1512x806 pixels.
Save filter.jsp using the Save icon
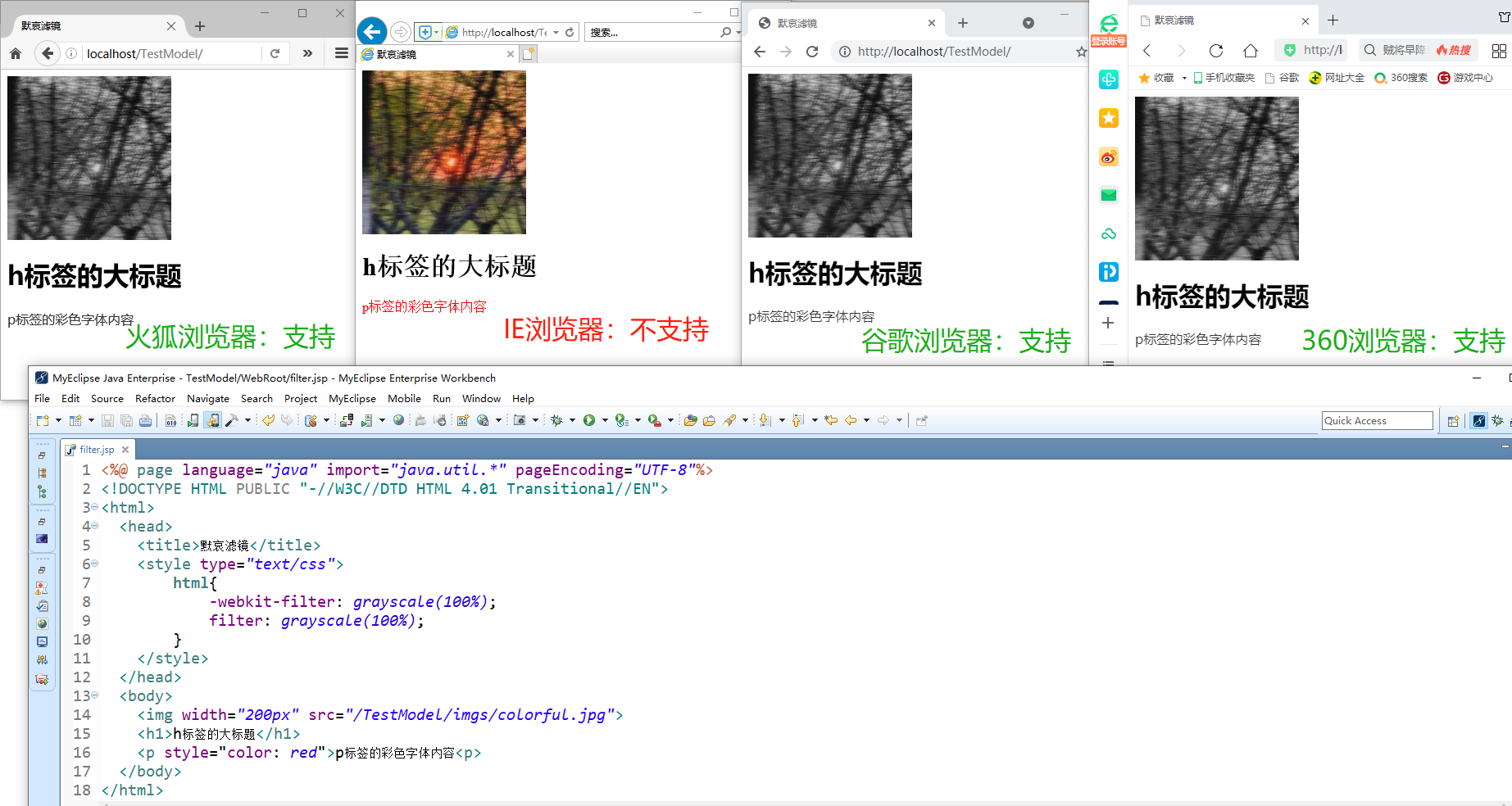(107, 419)
